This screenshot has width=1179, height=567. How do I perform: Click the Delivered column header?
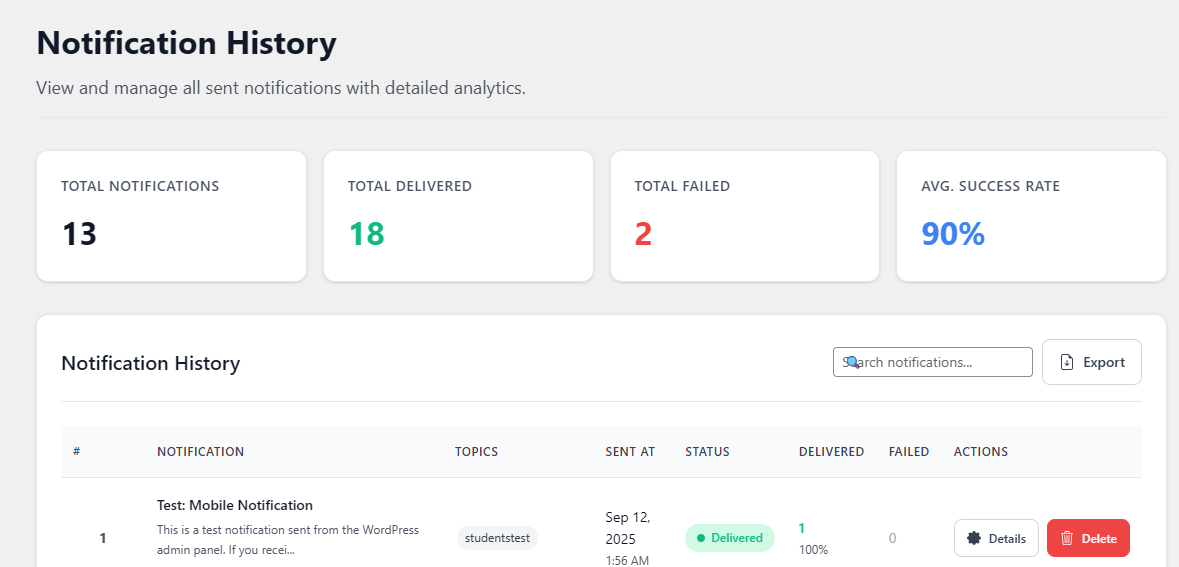point(832,452)
